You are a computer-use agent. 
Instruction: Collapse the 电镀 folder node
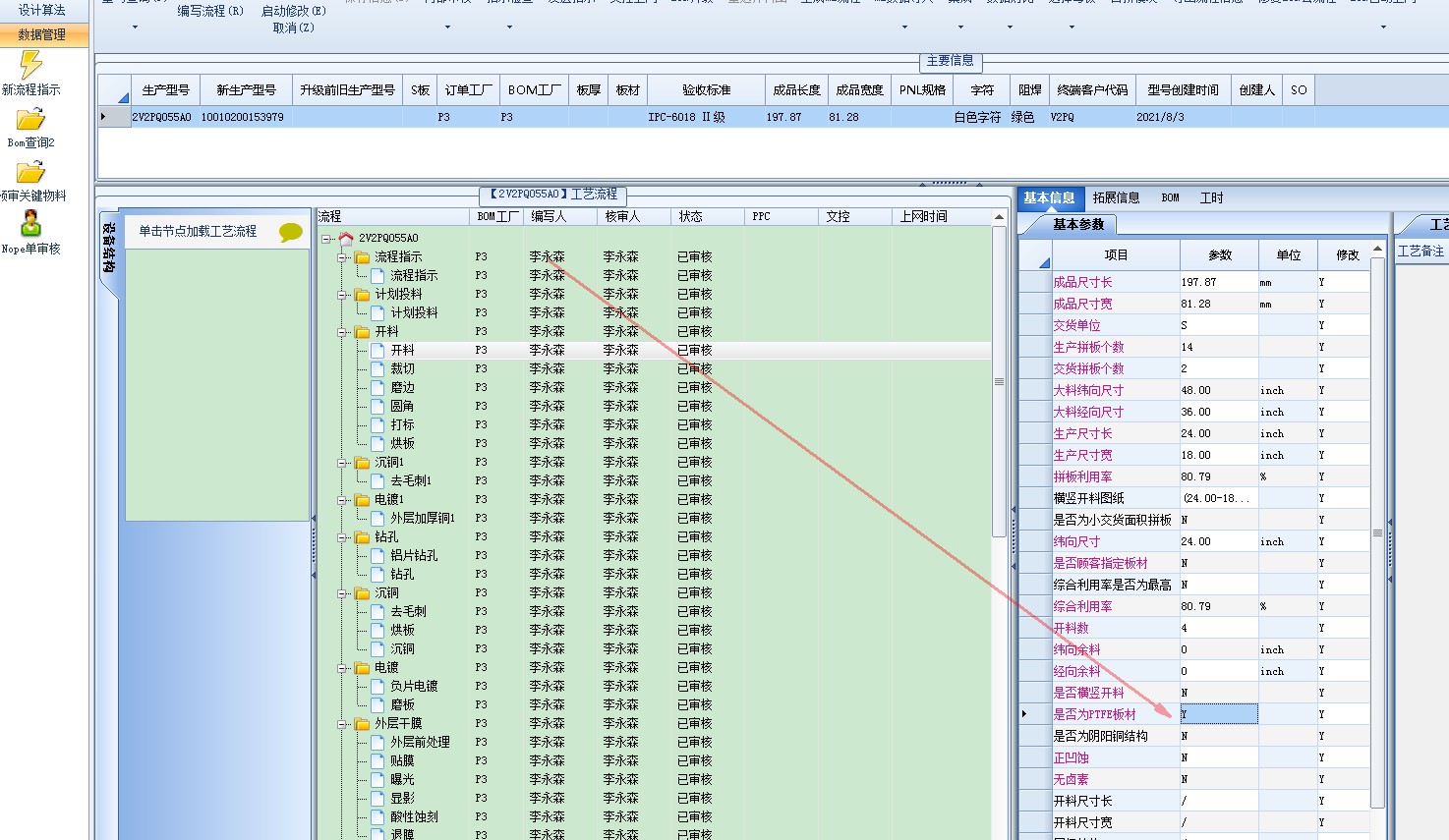[343, 667]
